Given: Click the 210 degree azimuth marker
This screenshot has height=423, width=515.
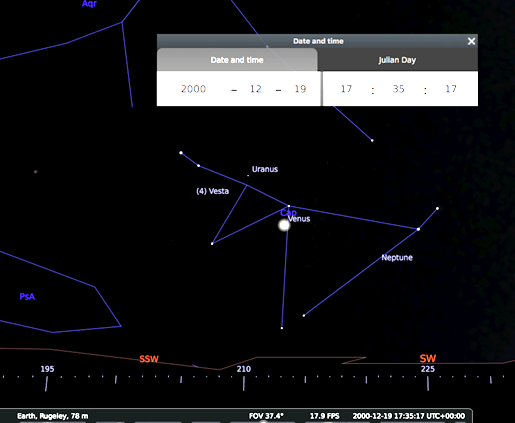Looking at the screenshot, I should click(244, 369).
